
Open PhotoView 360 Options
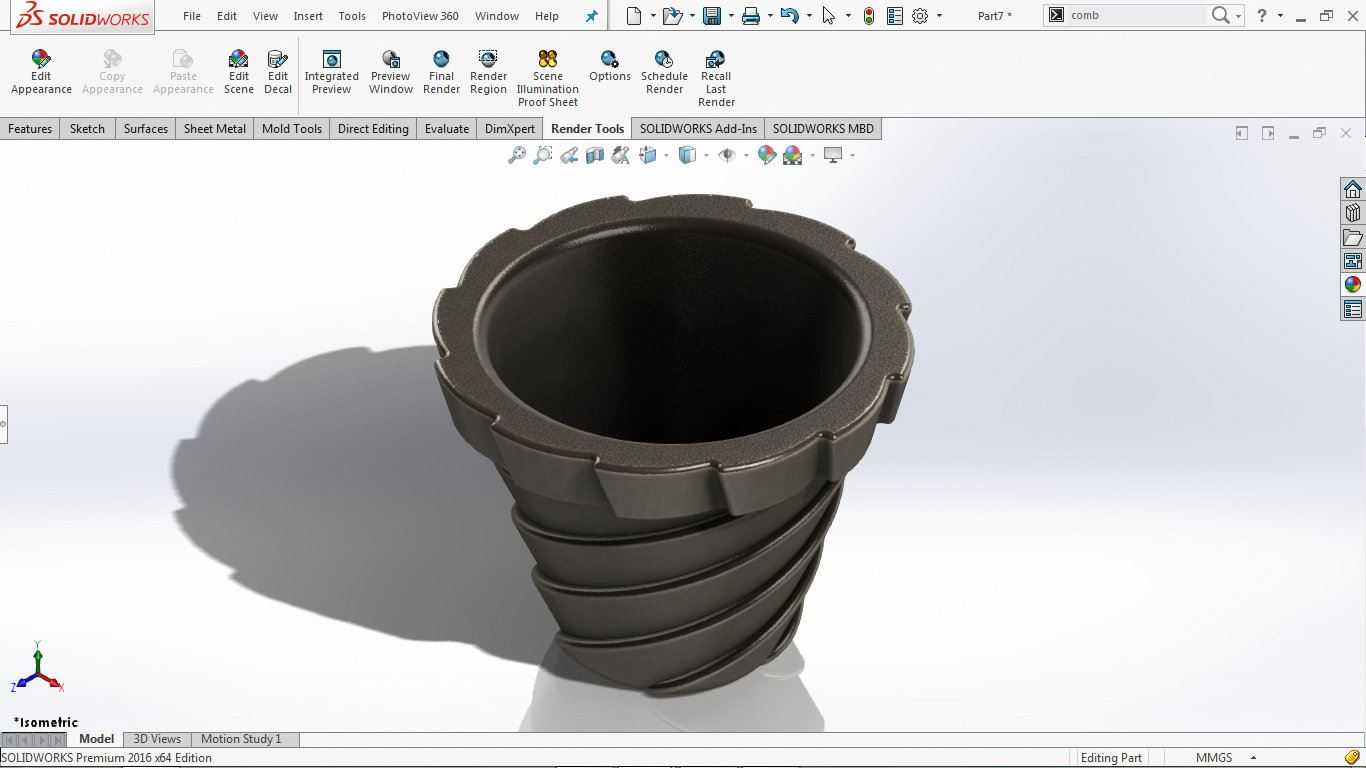(609, 66)
